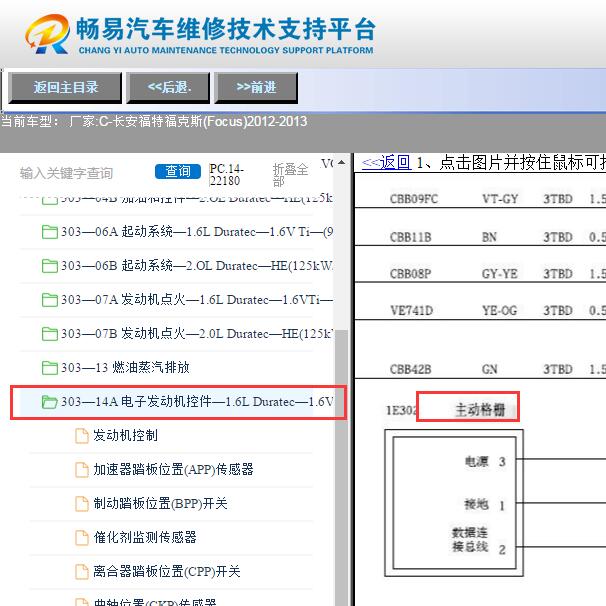Expand 303—07A 发动机点火—1.6L tree item
This screenshot has height=606, width=606.
coord(197,300)
